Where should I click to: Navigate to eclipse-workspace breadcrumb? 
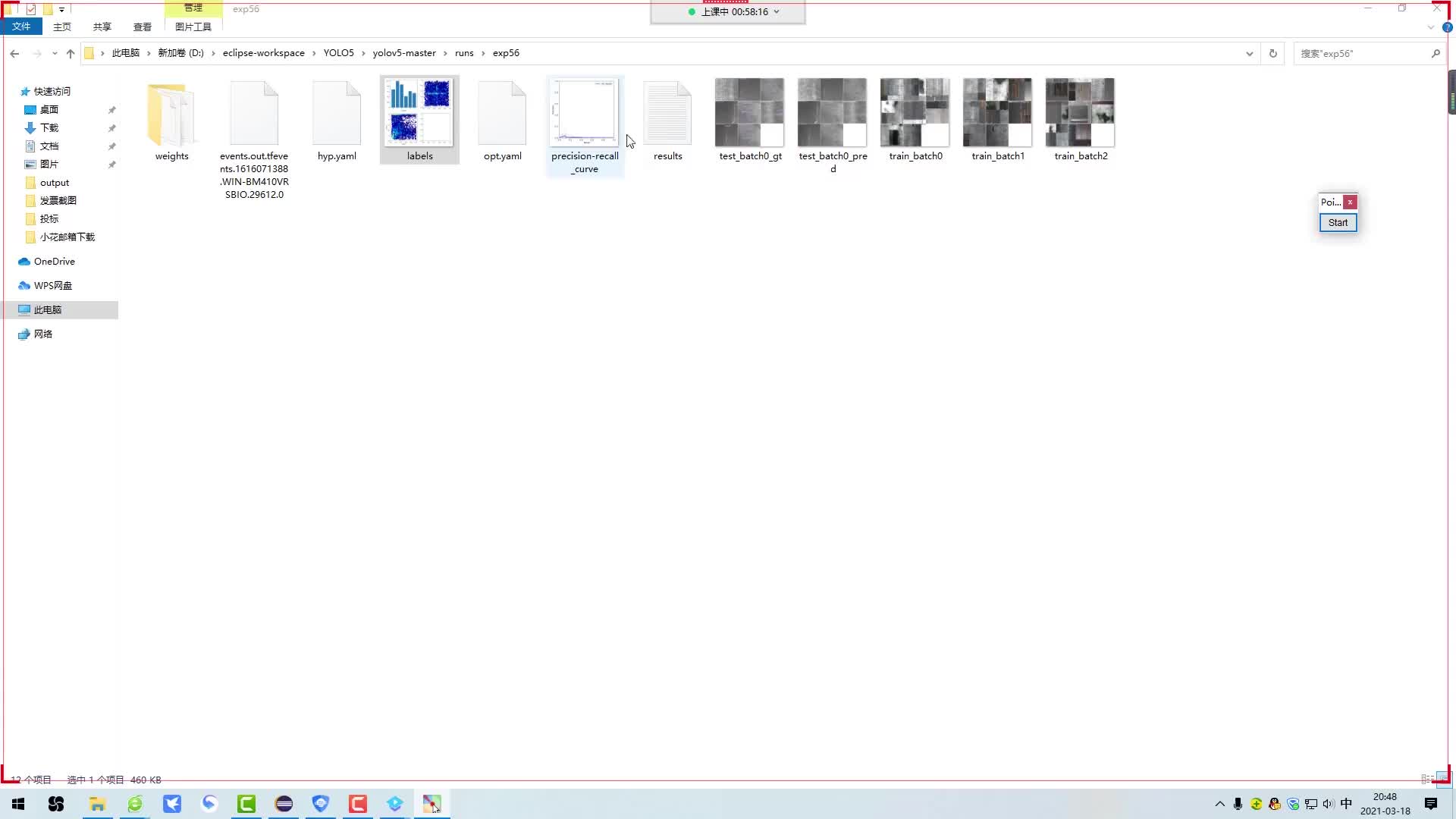(264, 53)
